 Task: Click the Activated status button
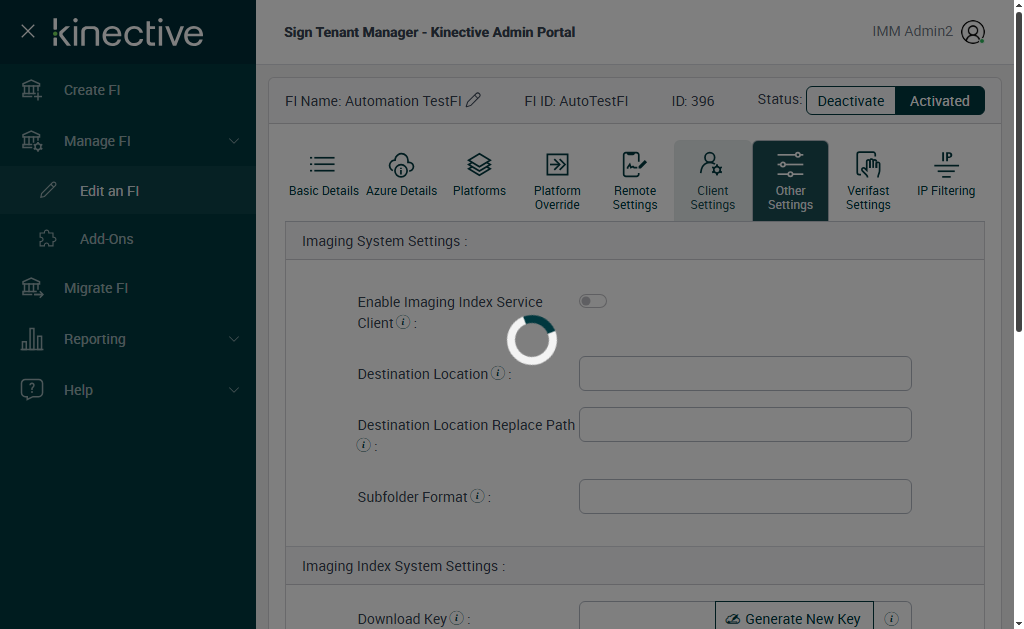[939, 101]
